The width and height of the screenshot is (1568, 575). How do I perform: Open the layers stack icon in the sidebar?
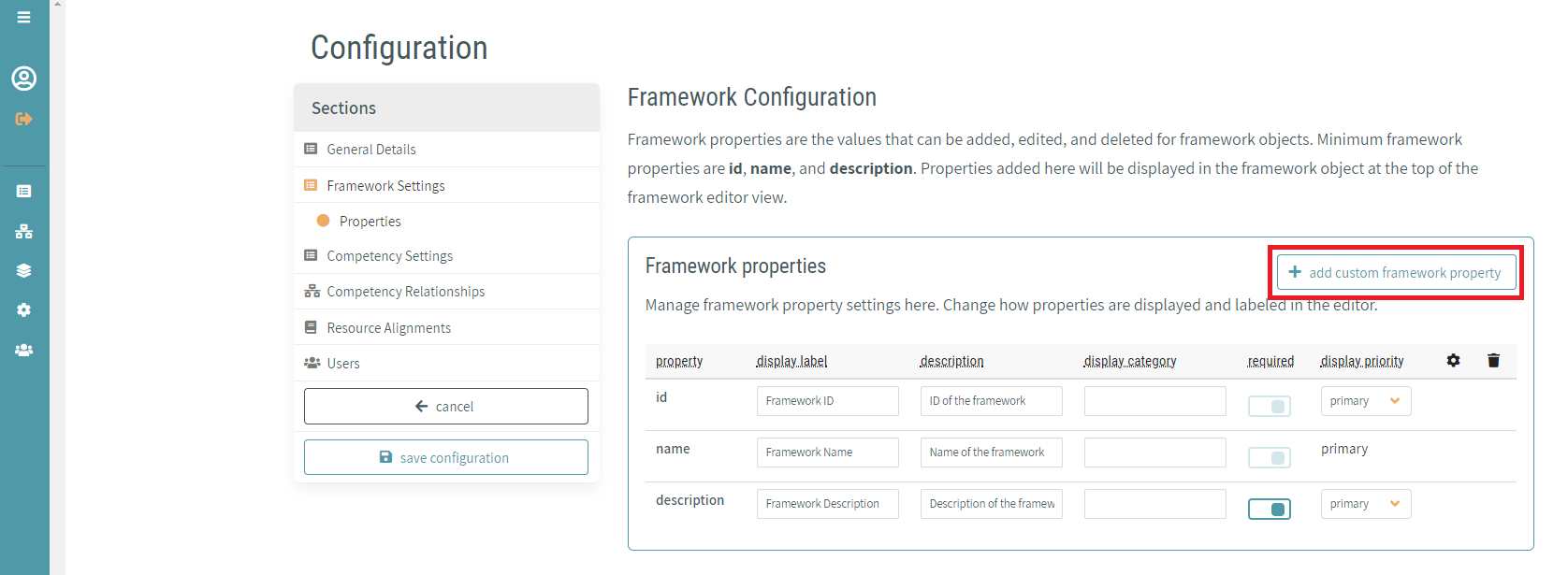[x=24, y=271]
